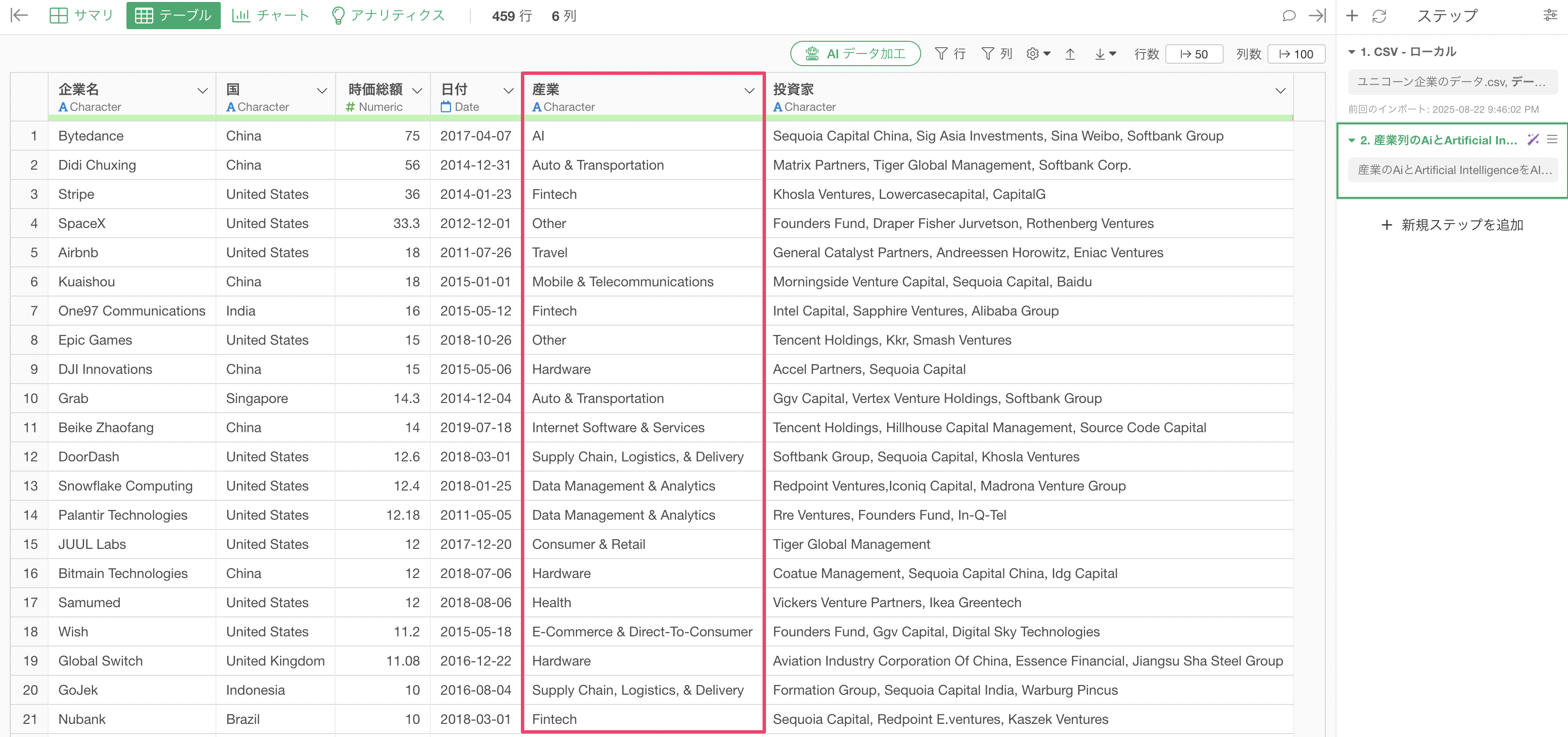
Task: Open the step settings sliders icon
Action: (x=1550, y=15)
